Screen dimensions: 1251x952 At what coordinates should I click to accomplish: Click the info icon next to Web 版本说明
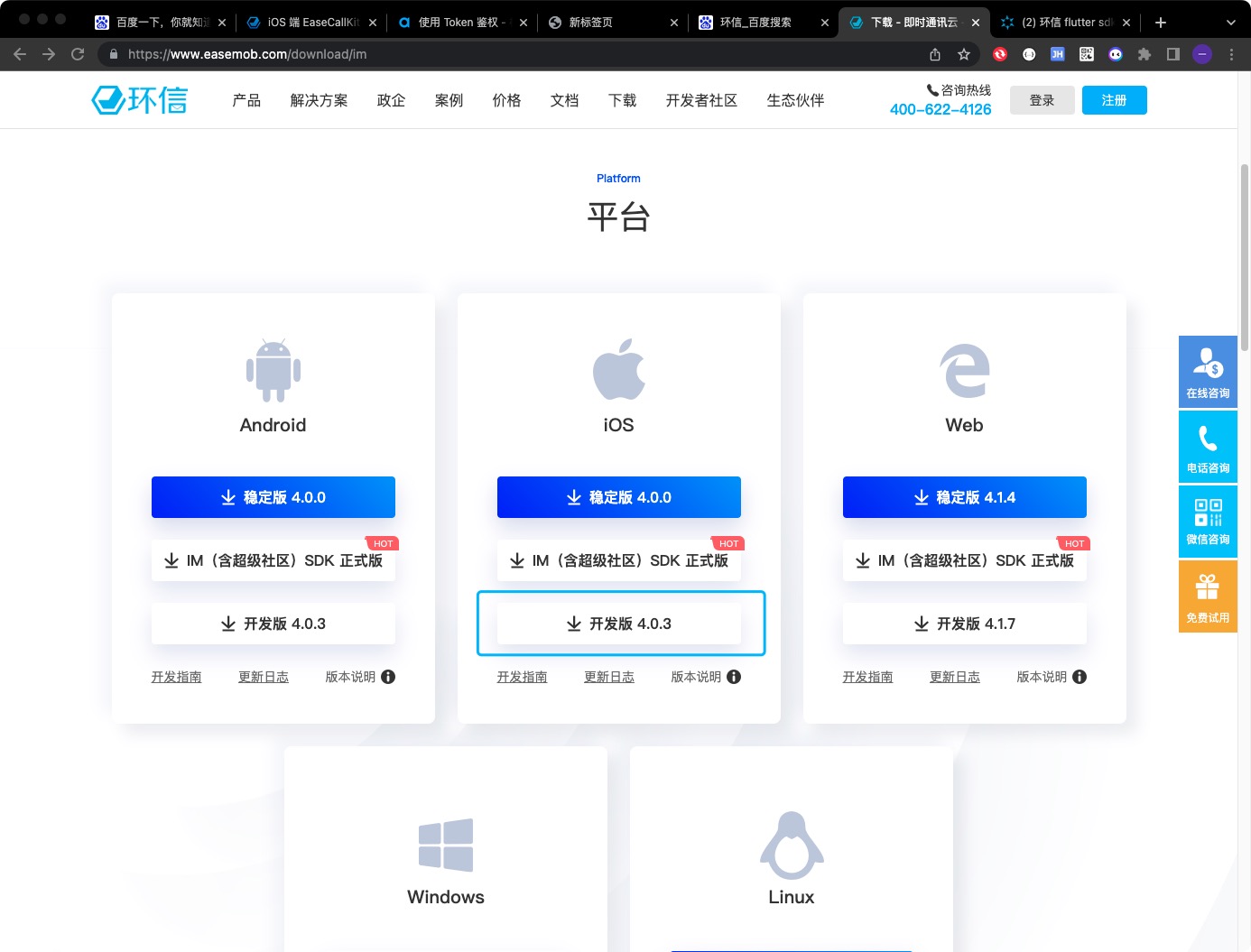(x=1080, y=677)
